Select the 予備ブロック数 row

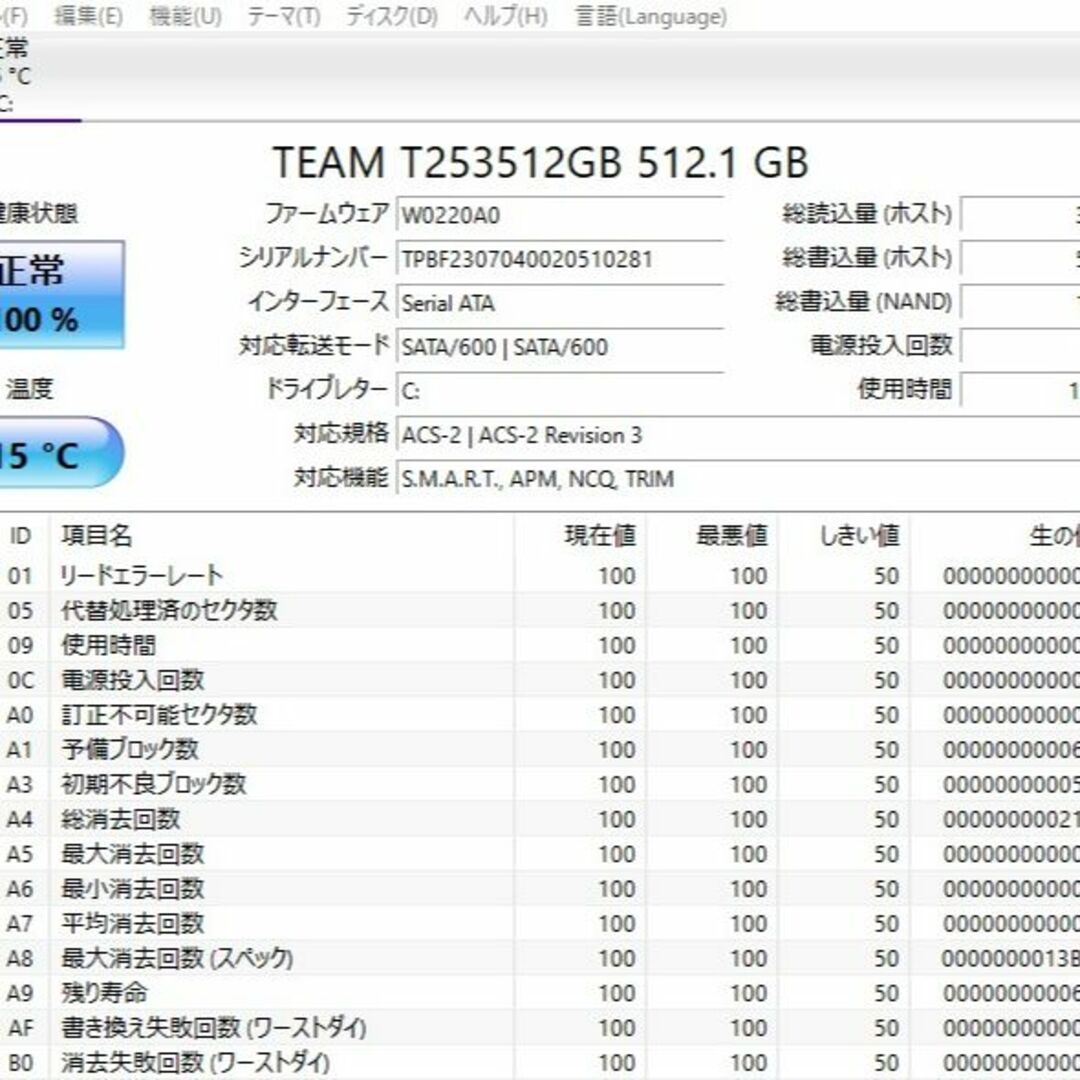[540, 749]
